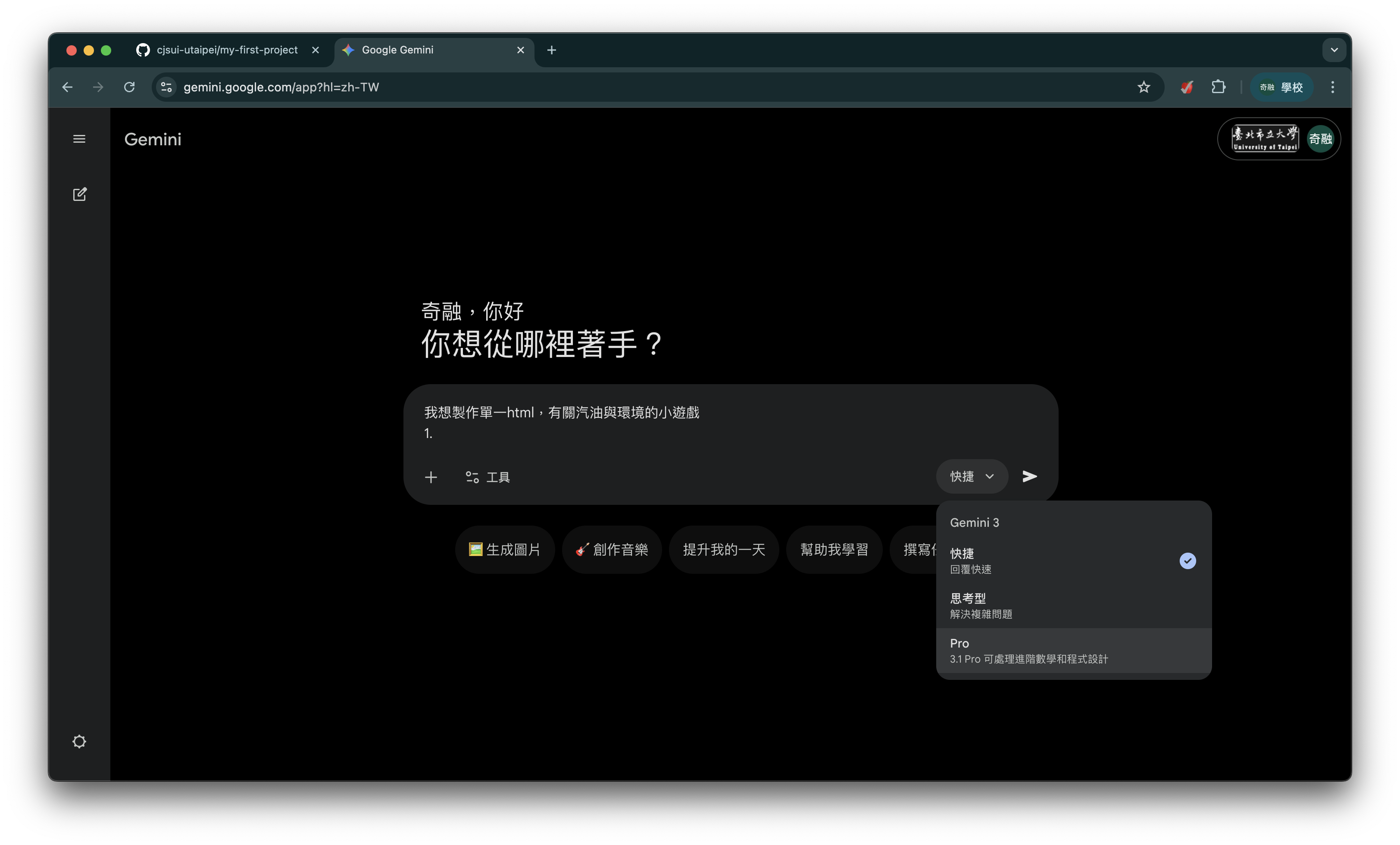Reload the current page
The height and width of the screenshot is (845, 1400).
point(130,87)
